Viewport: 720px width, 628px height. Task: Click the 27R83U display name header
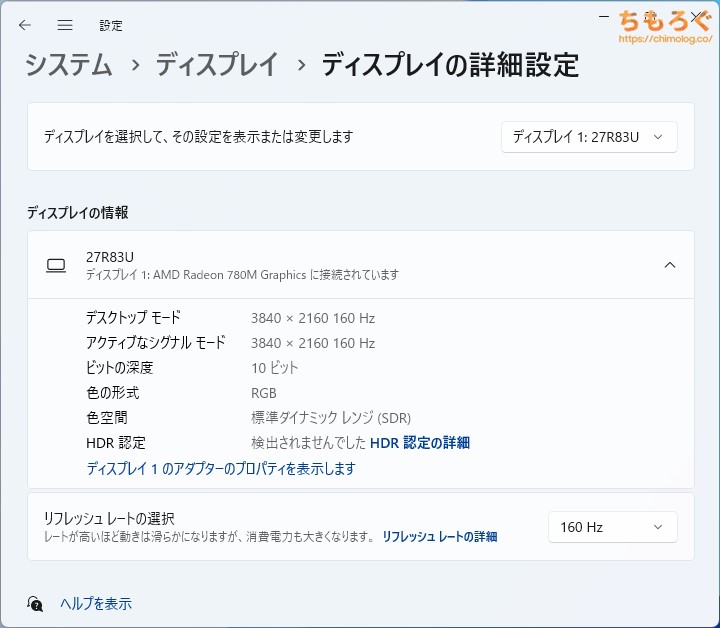click(x=110, y=257)
